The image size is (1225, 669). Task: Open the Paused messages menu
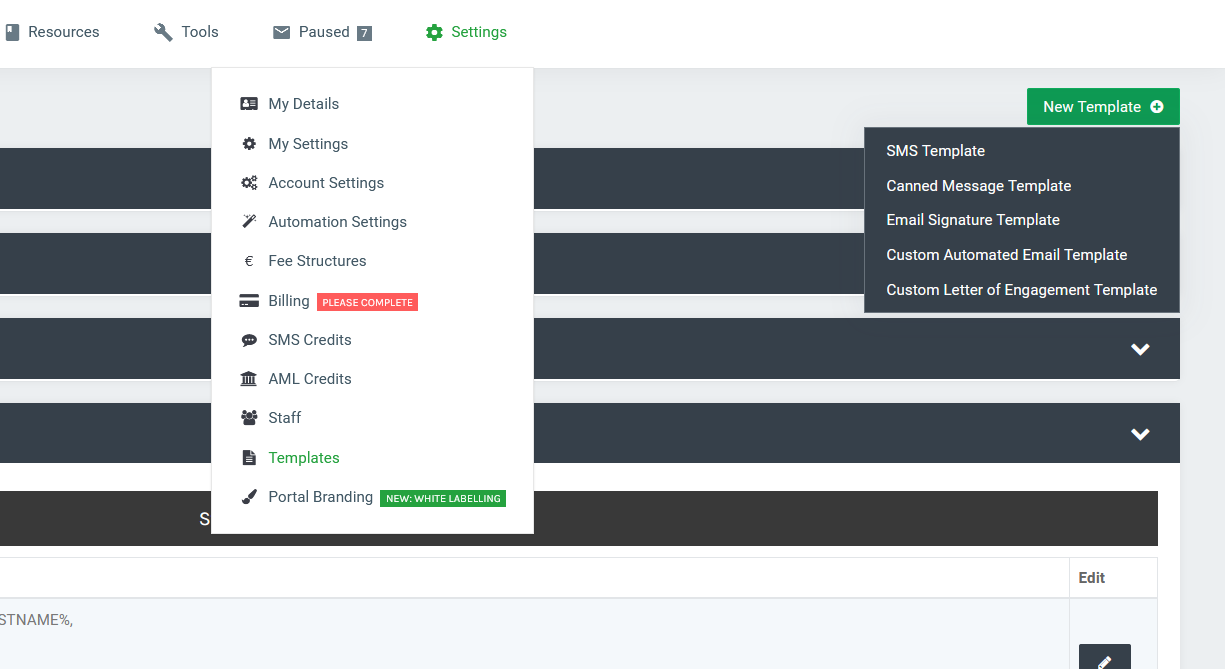tap(322, 32)
